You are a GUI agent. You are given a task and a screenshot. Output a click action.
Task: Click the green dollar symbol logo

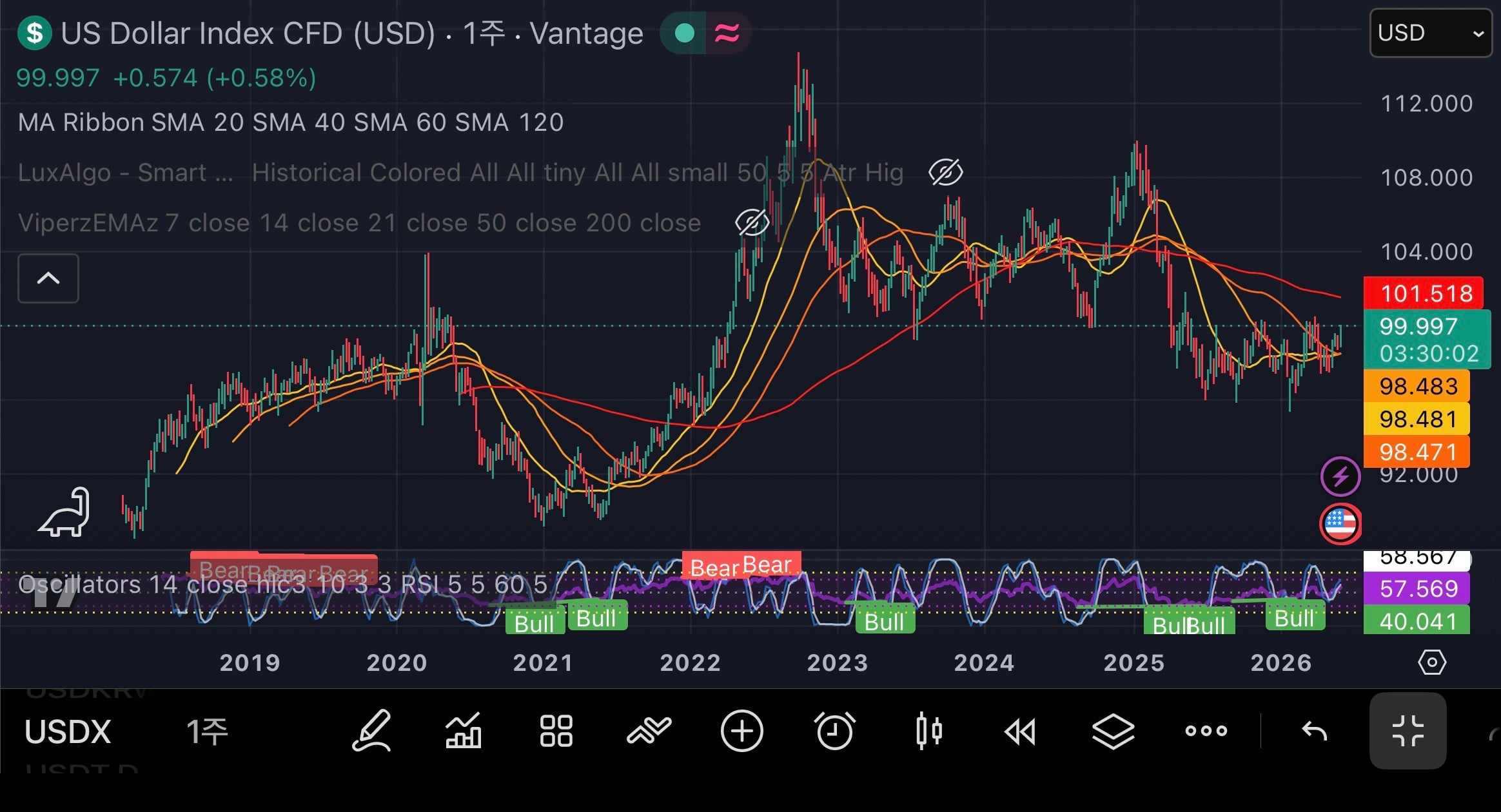pyautogui.click(x=35, y=33)
